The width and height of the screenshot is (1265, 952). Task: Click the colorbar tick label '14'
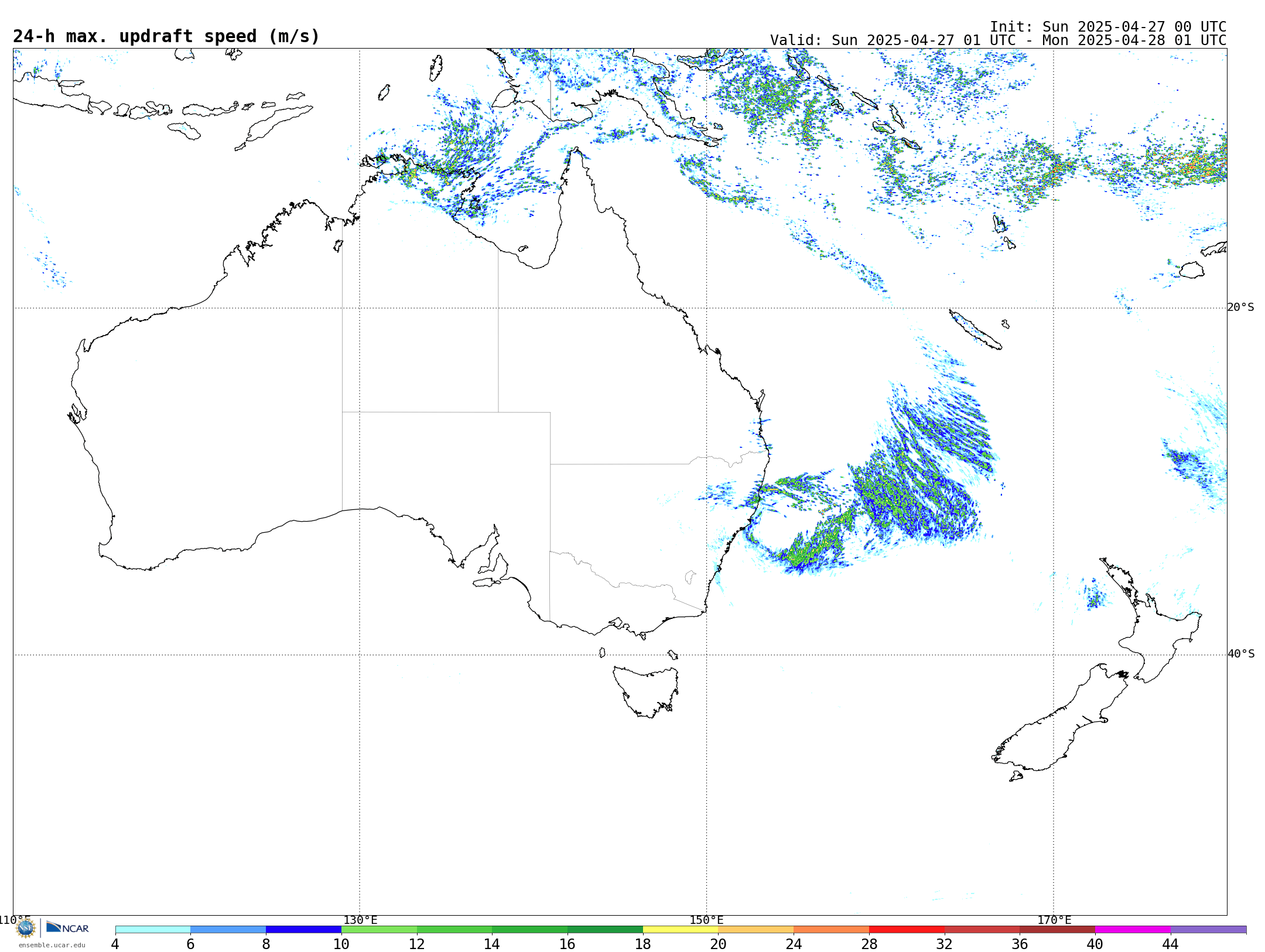(x=492, y=944)
